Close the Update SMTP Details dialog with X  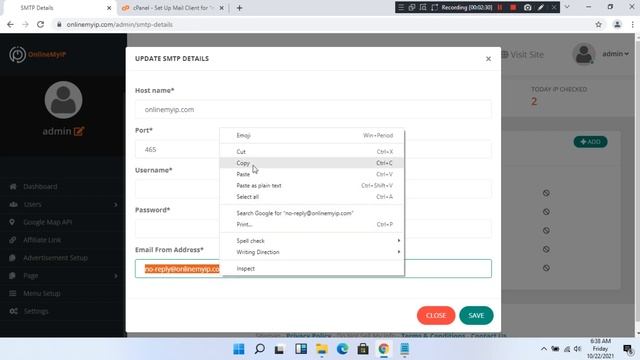point(488,59)
